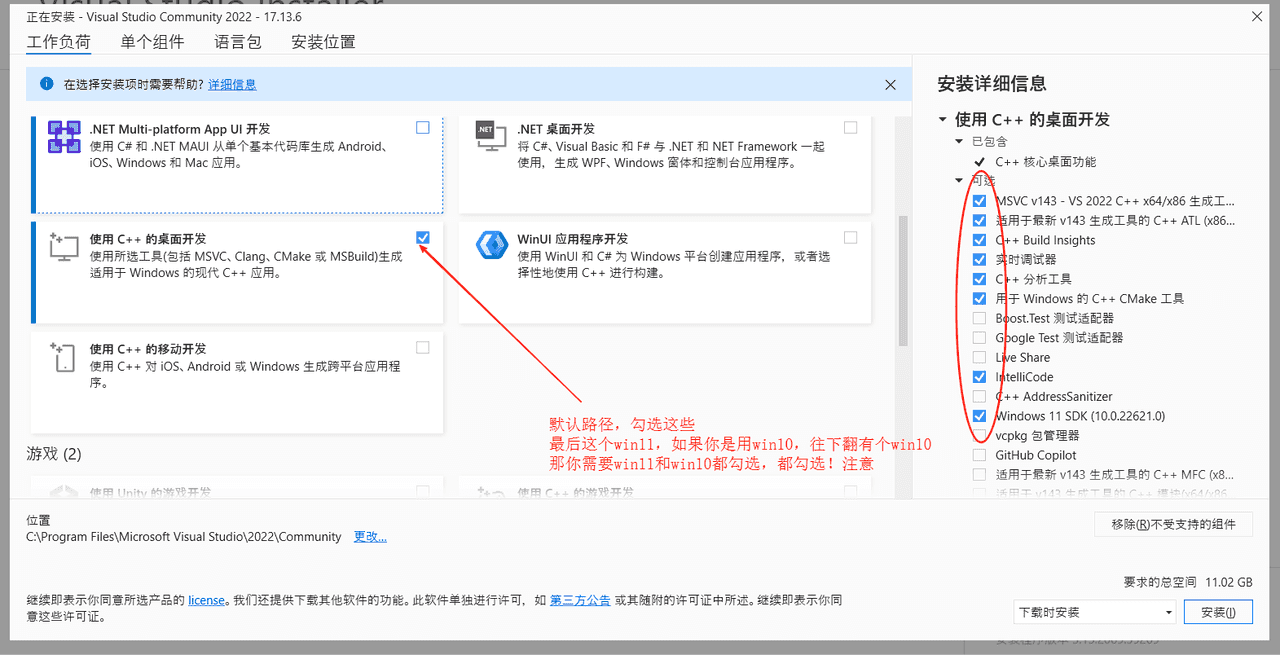Click the 使用 C++ 的移动开发 workload icon
This screenshot has width=1280, height=655.
(x=64, y=358)
